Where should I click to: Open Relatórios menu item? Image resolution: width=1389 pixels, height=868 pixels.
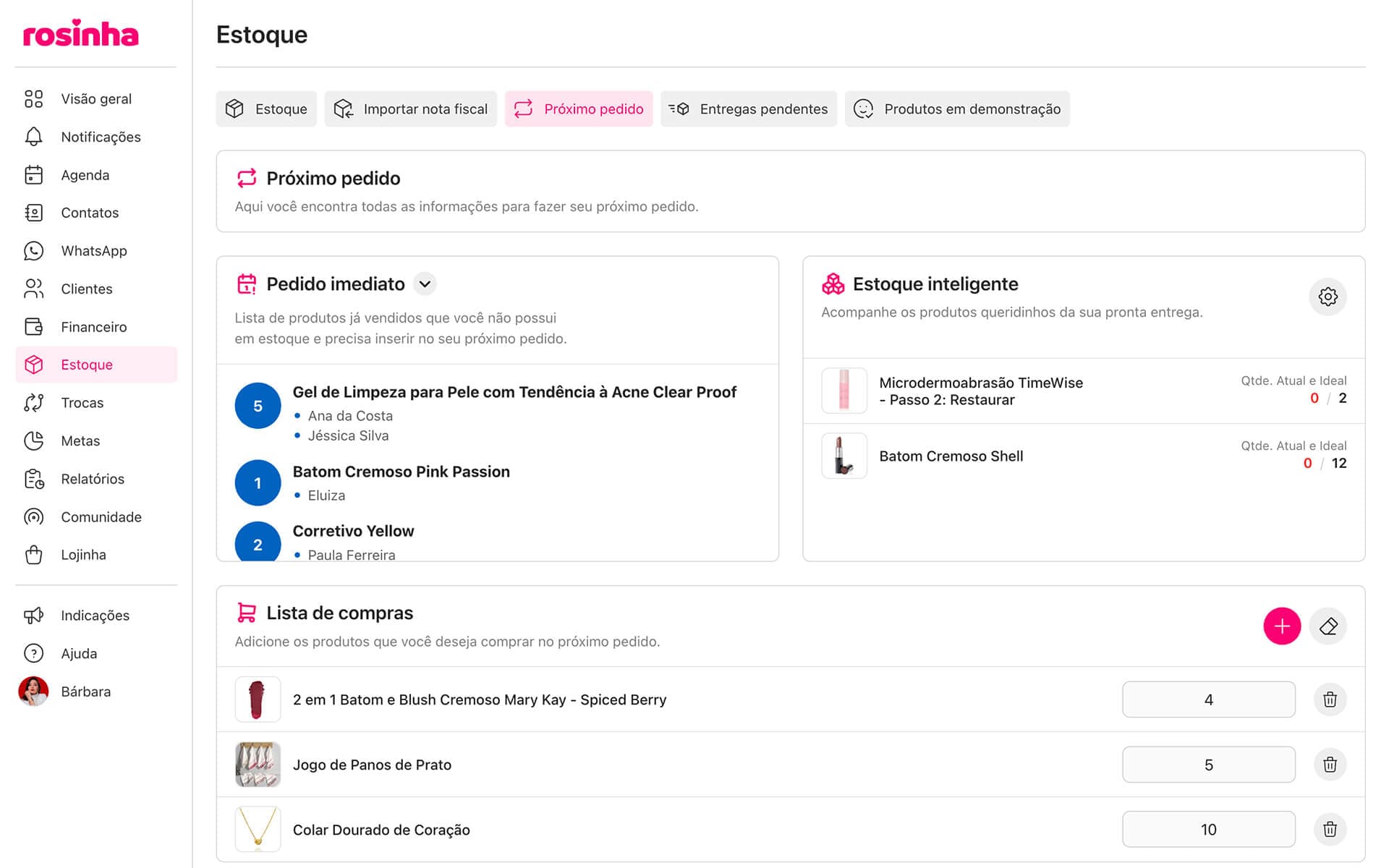[92, 479]
